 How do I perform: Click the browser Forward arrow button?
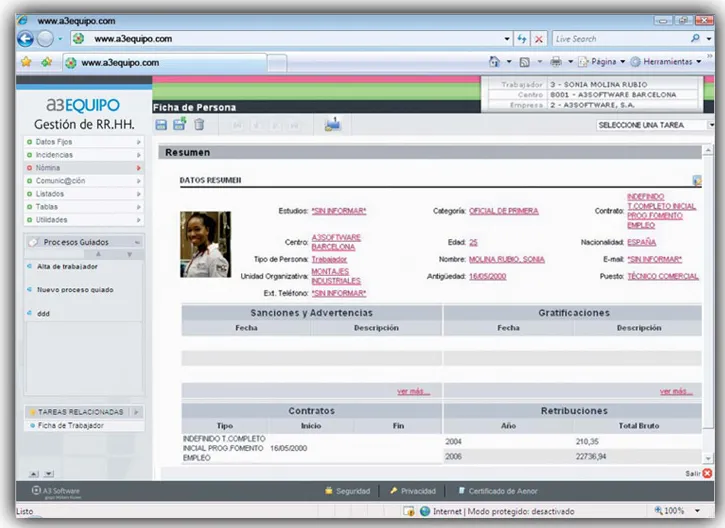tap(45, 39)
